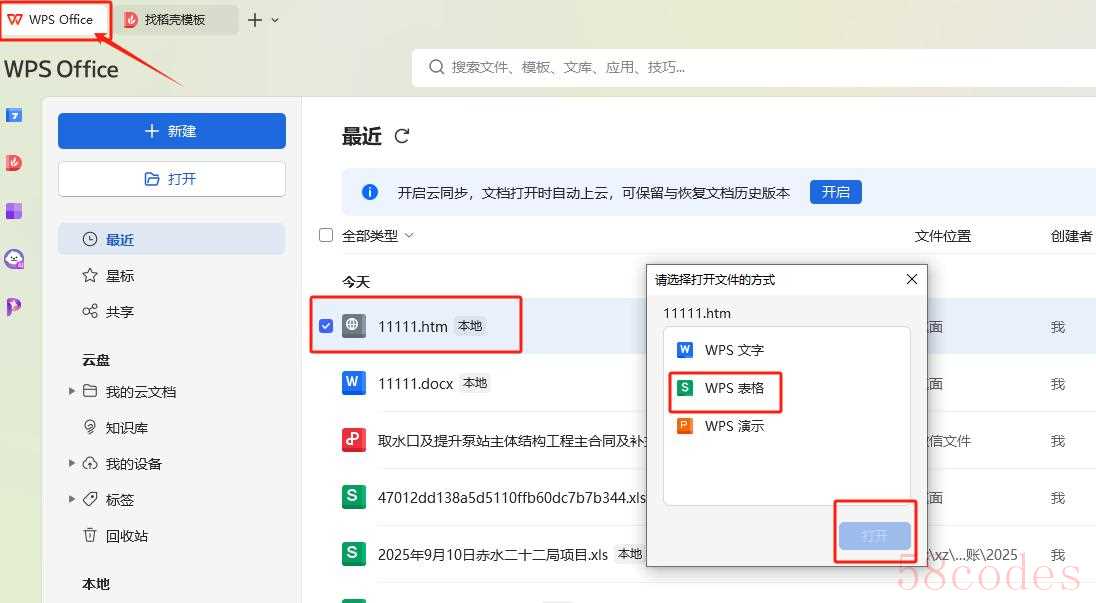
Task: Click the search magnifier icon
Action: coord(437,67)
